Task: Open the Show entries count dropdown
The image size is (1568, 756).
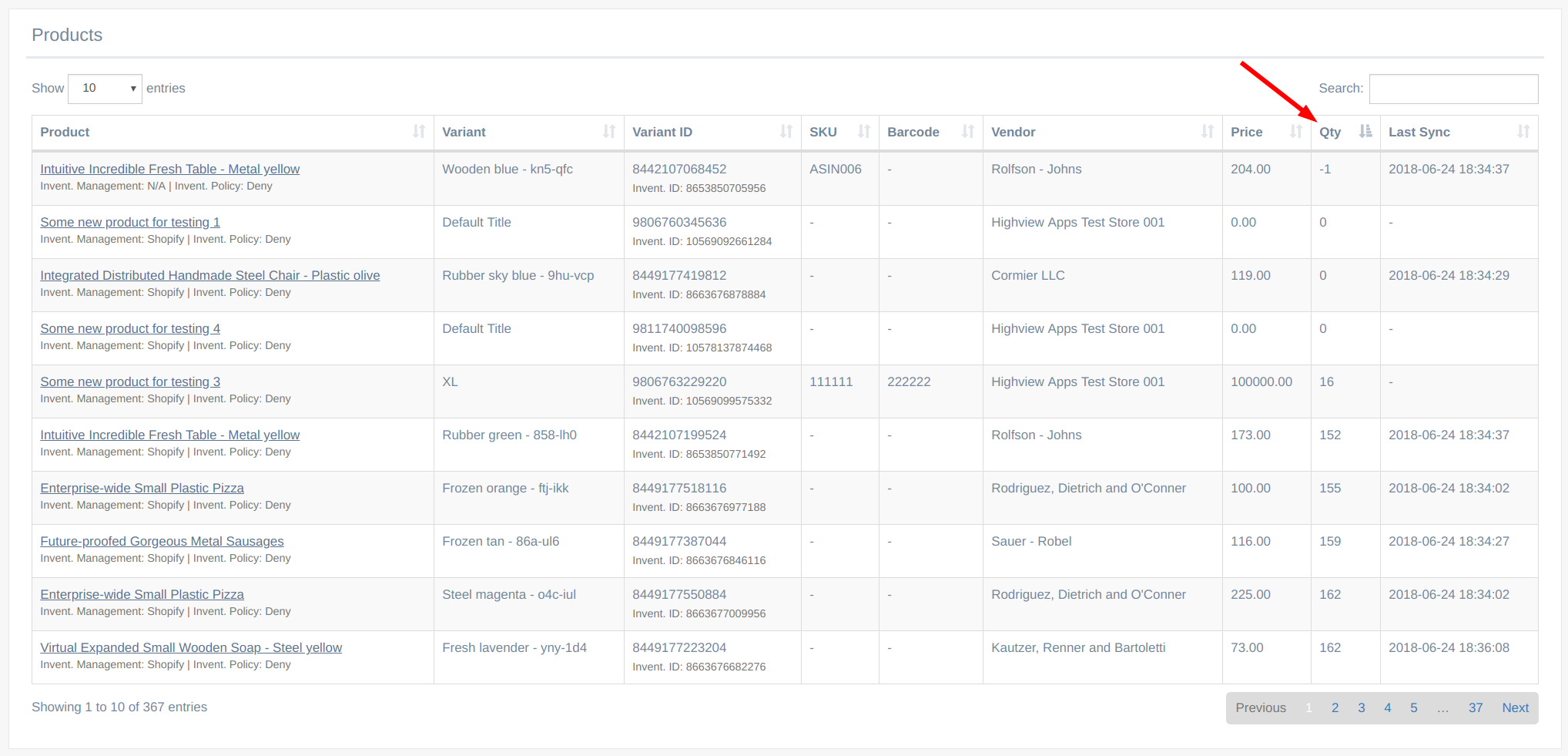Action: (105, 89)
